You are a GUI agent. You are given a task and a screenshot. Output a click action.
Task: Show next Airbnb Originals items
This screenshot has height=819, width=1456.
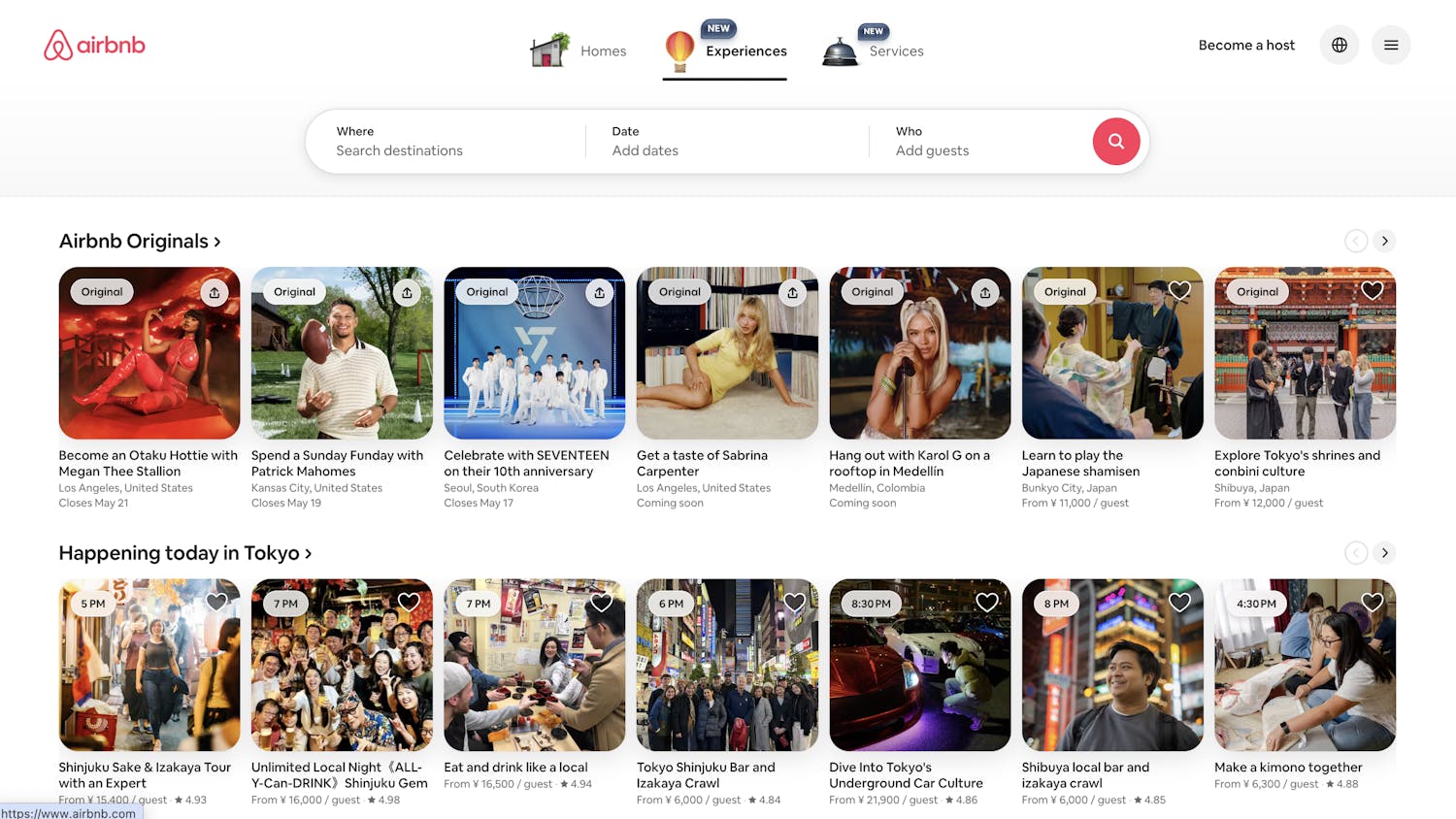tap(1385, 241)
